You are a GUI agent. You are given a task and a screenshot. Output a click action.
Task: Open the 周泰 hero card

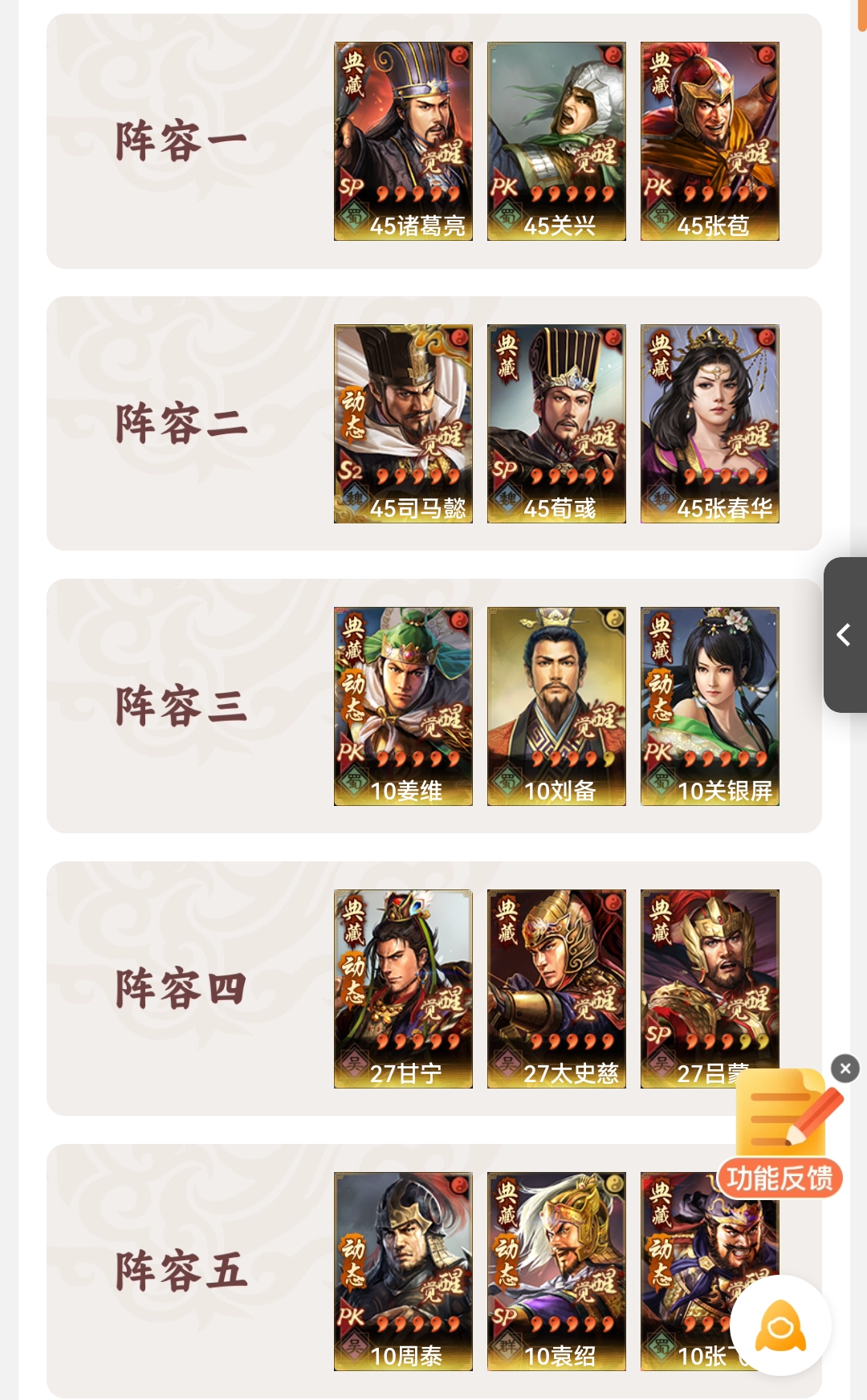[403, 1272]
